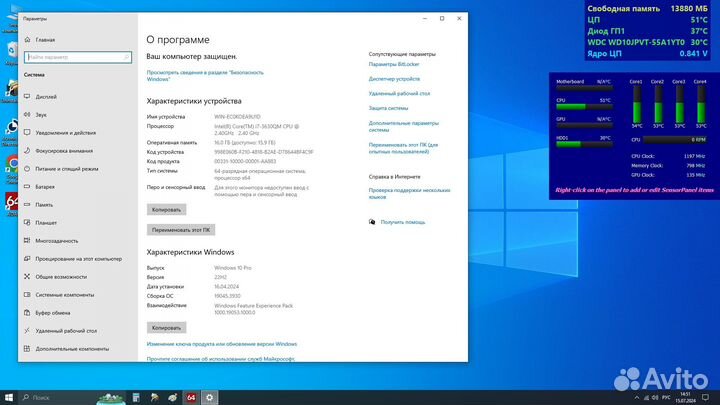
Task: Click the search magnifier in Найти параметр
Action: pyautogui.click(x=126, y=57)
